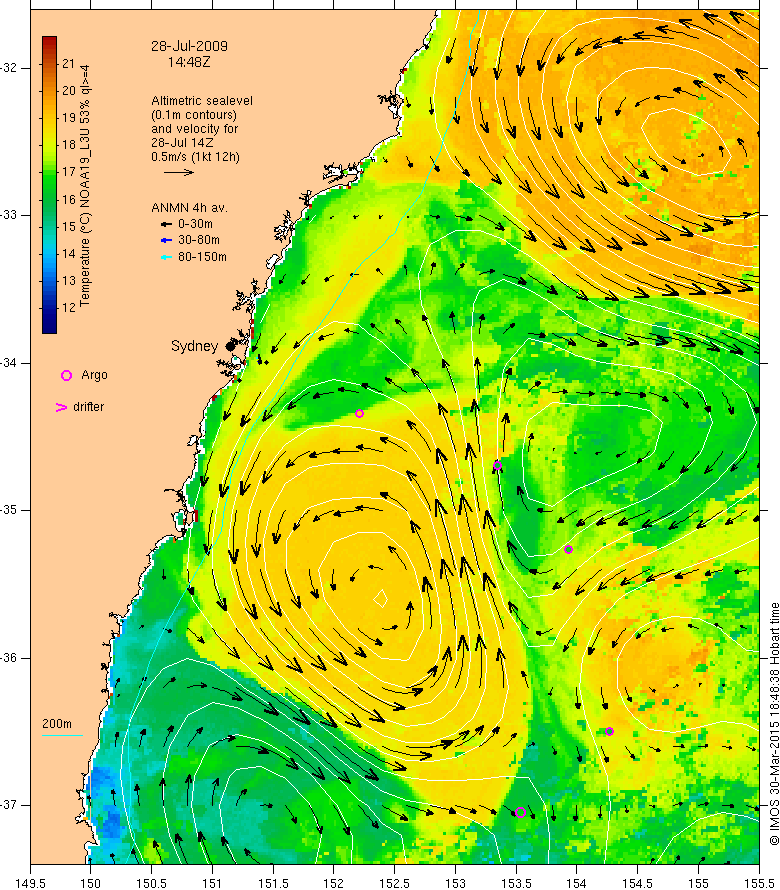Click the black 0-30m legend arrow
Screen dimensions: 780x890
[x=167, y=224]
